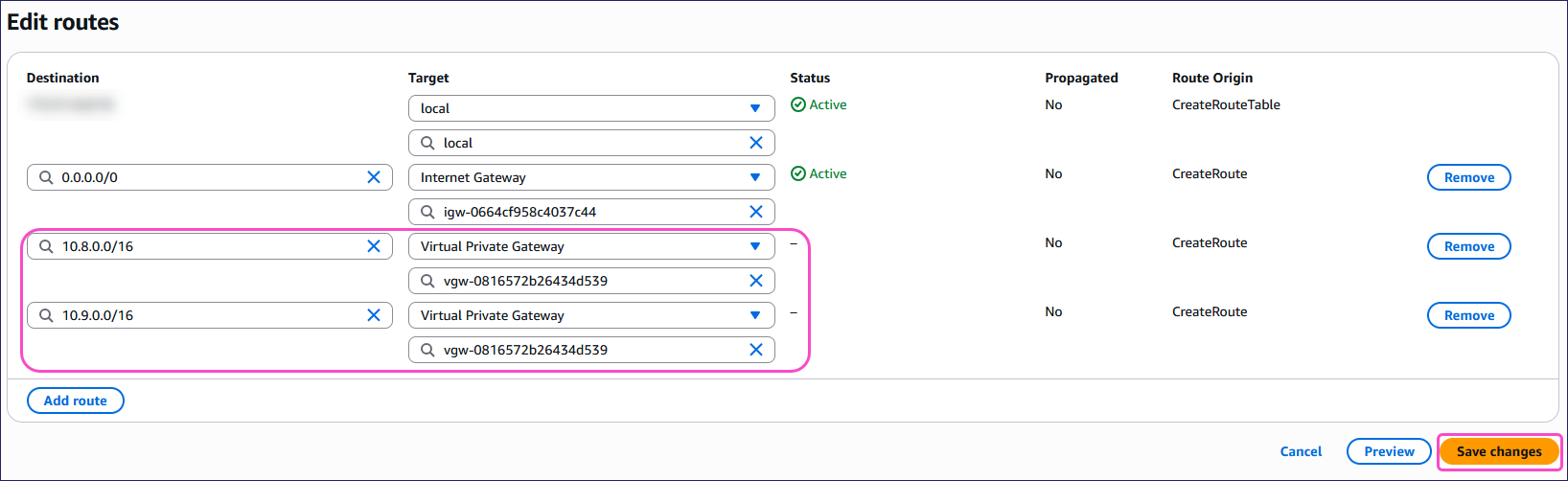Clear the igw-0664cf958c4037c44 target value

756,212
